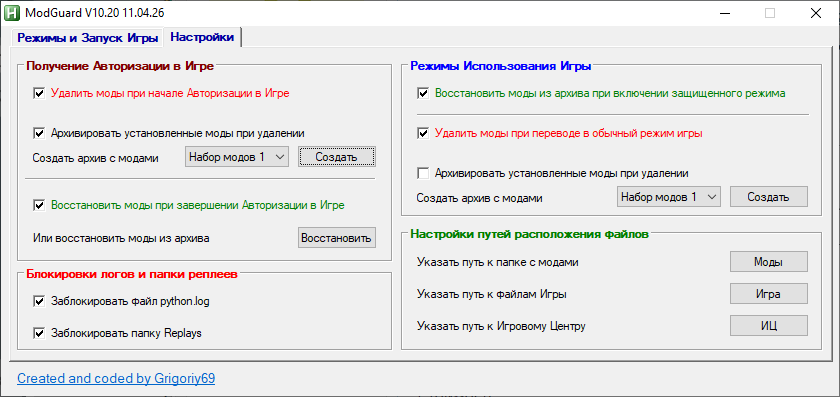
Task: Click the ModGuard app icon in title bar
Action: tap(11, 12)
